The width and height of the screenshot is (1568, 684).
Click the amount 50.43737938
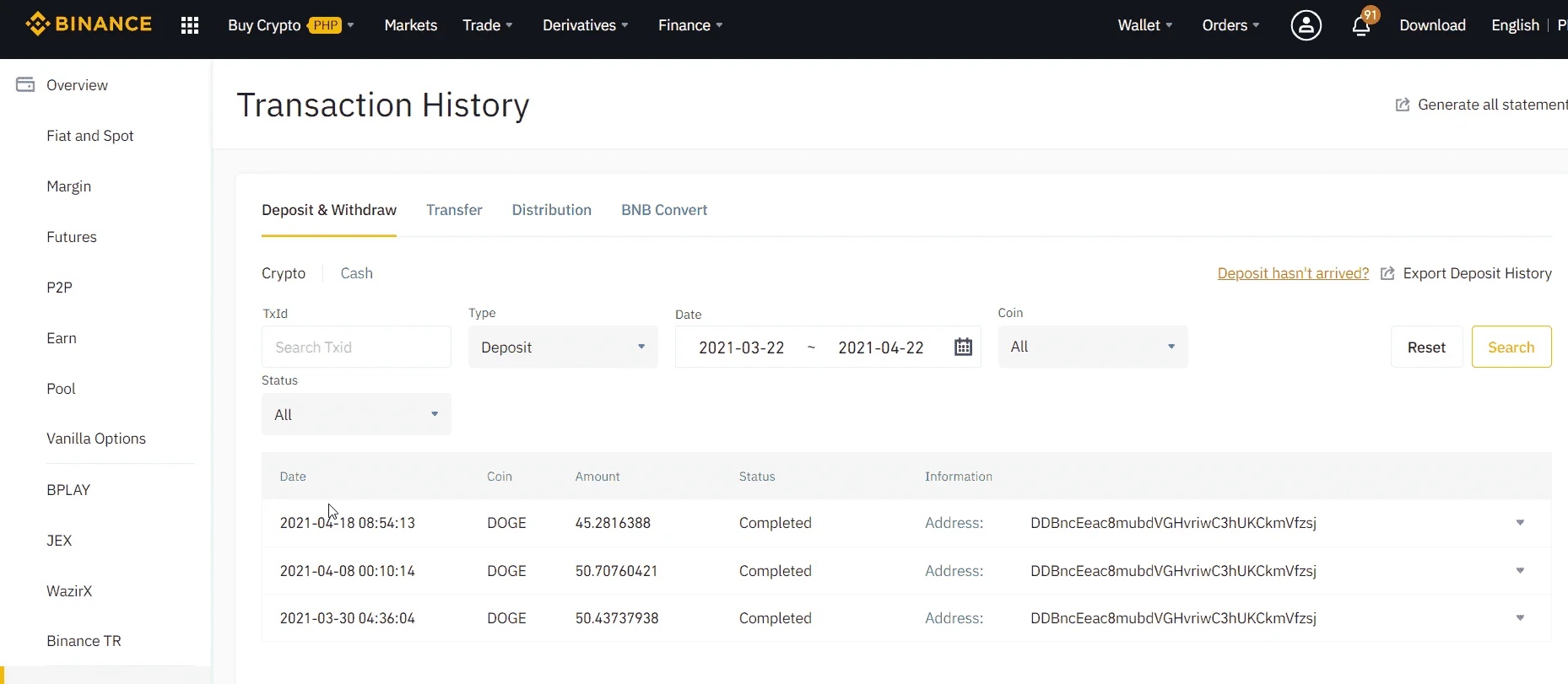pos(617,618)
